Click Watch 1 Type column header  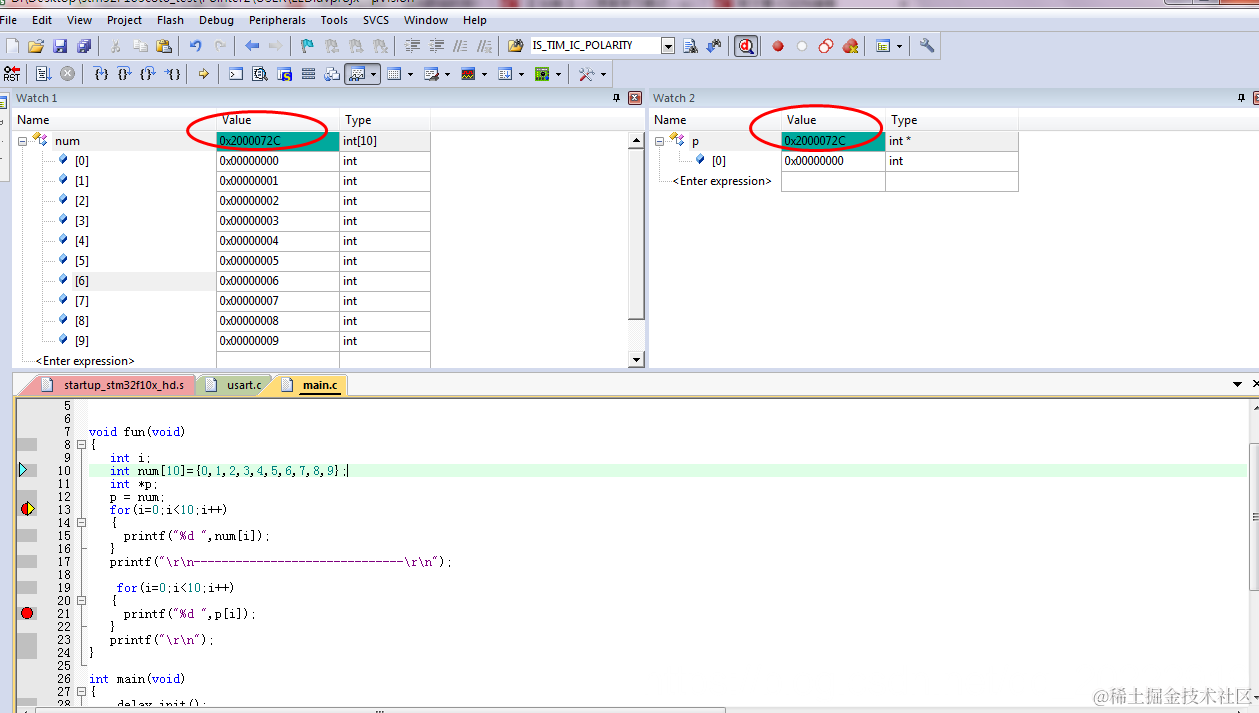click(385, 120)
